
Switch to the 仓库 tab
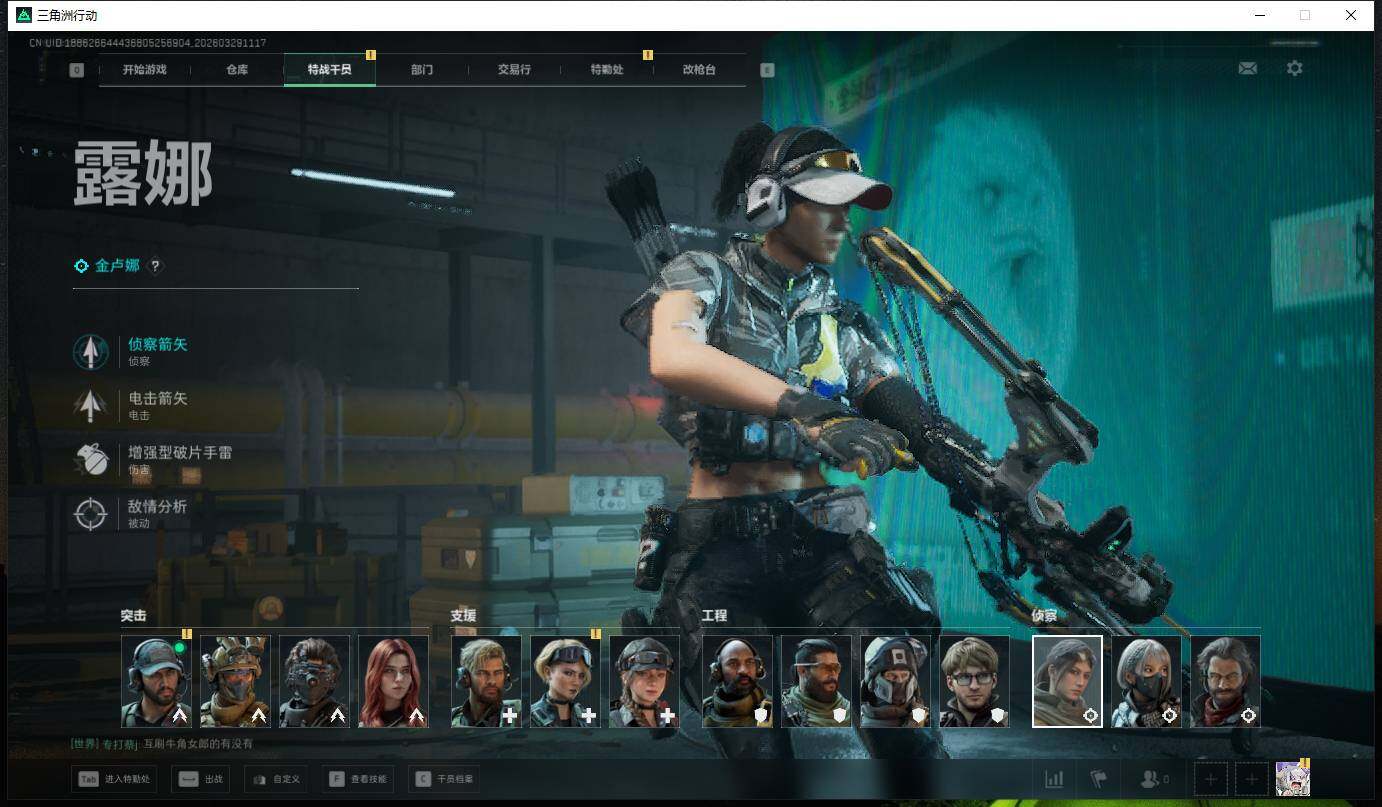click(237, 70)
